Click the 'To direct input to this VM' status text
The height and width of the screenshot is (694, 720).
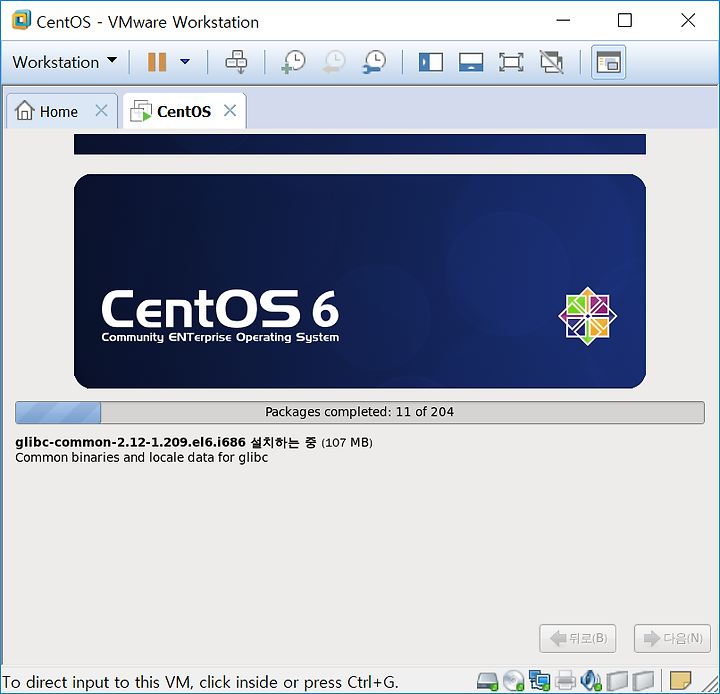(x=200, y=682)
